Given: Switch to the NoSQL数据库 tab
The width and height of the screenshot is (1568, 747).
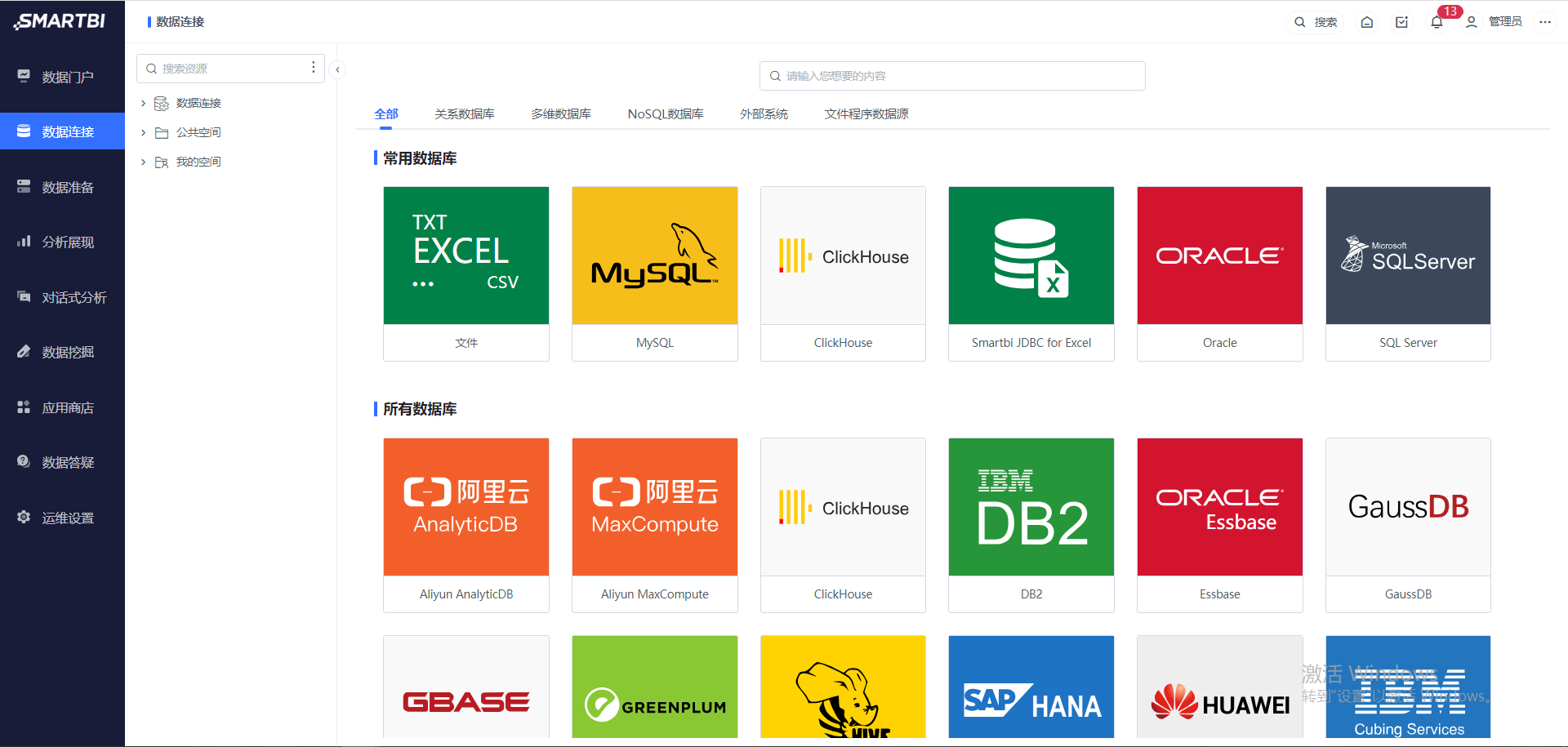Looking at the screenshot, I should coord(666,113).
